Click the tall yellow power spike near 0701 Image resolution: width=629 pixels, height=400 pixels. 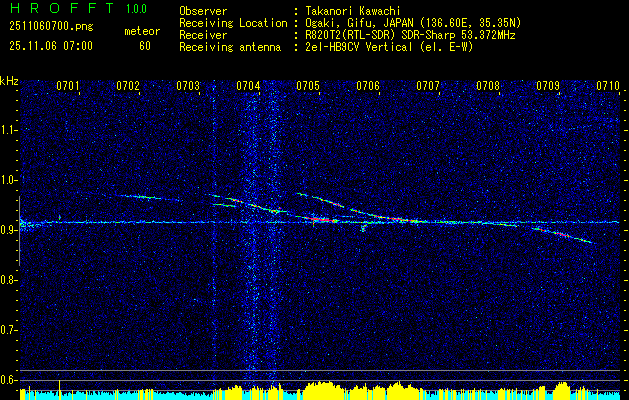(x=59, y=390)
